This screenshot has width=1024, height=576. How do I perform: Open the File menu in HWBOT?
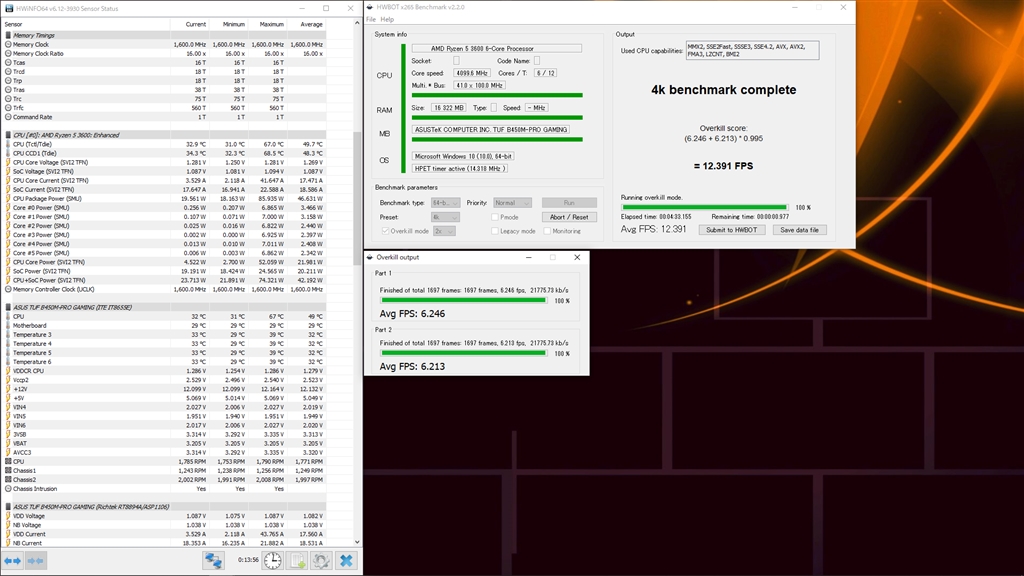click(371, 19)
